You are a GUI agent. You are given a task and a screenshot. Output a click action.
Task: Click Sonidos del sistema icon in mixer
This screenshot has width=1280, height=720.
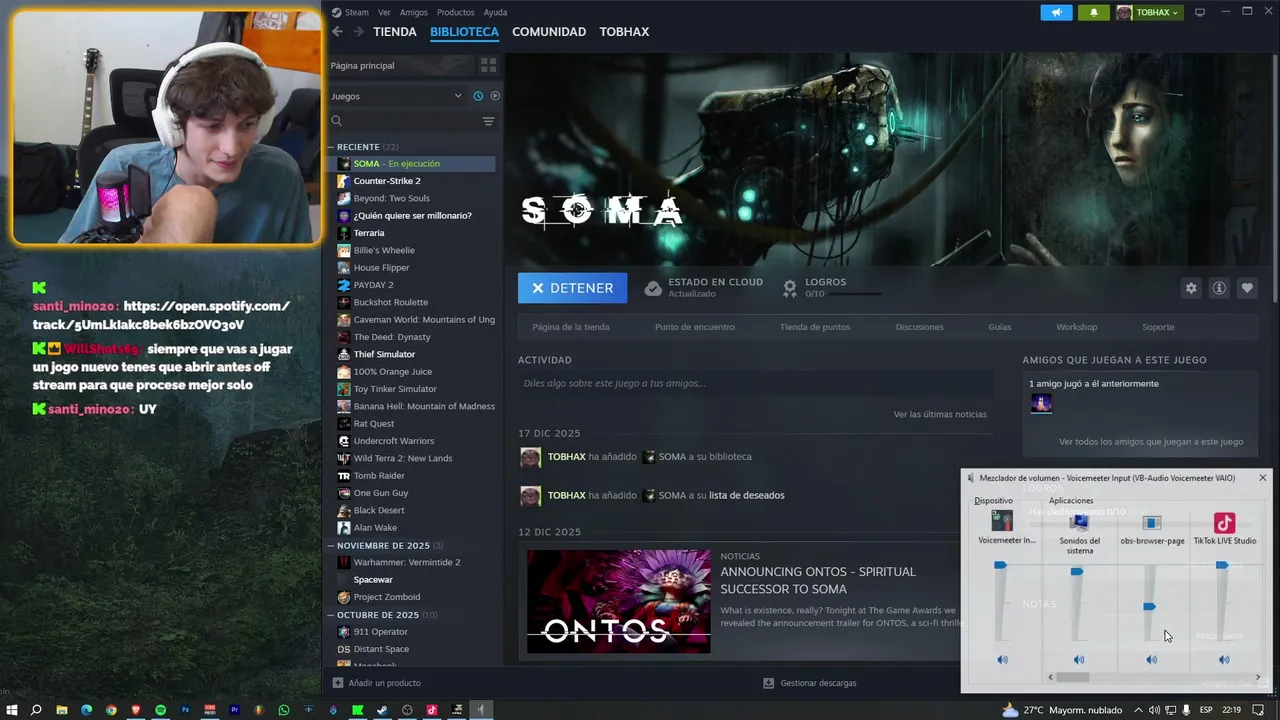click(x=1079, y=521)
